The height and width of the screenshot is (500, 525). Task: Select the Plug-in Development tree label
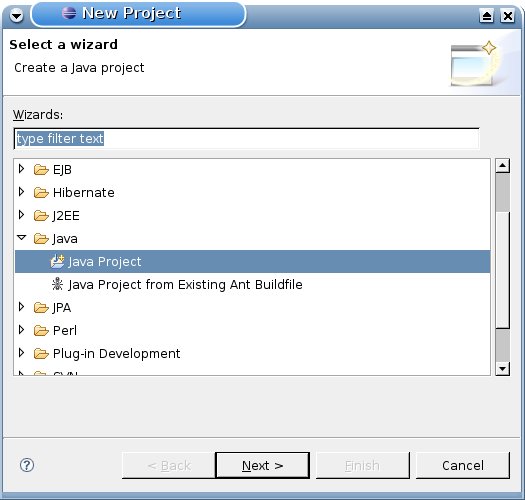point(117,354)
